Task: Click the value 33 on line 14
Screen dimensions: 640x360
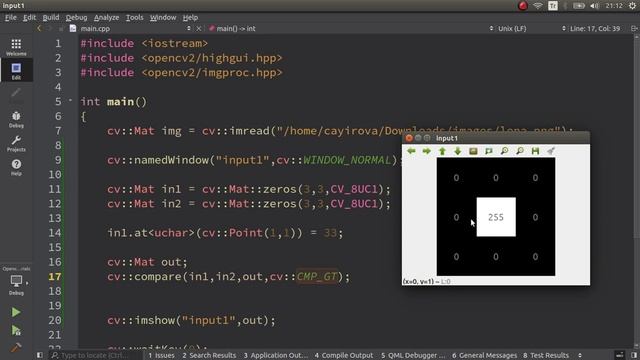Action: pyautogui.click(x=330, y=233)
